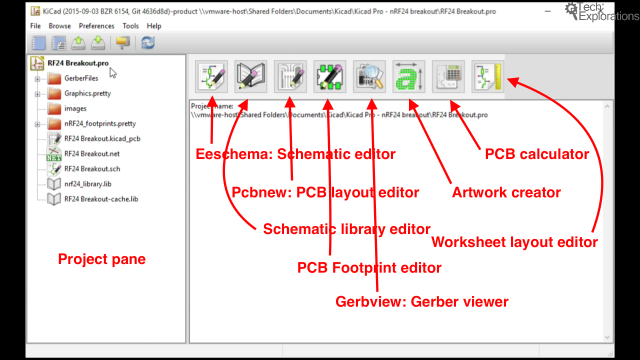Click the New project toolbar icon
This screenshot has width=640, height=360.
coord(39,43)
